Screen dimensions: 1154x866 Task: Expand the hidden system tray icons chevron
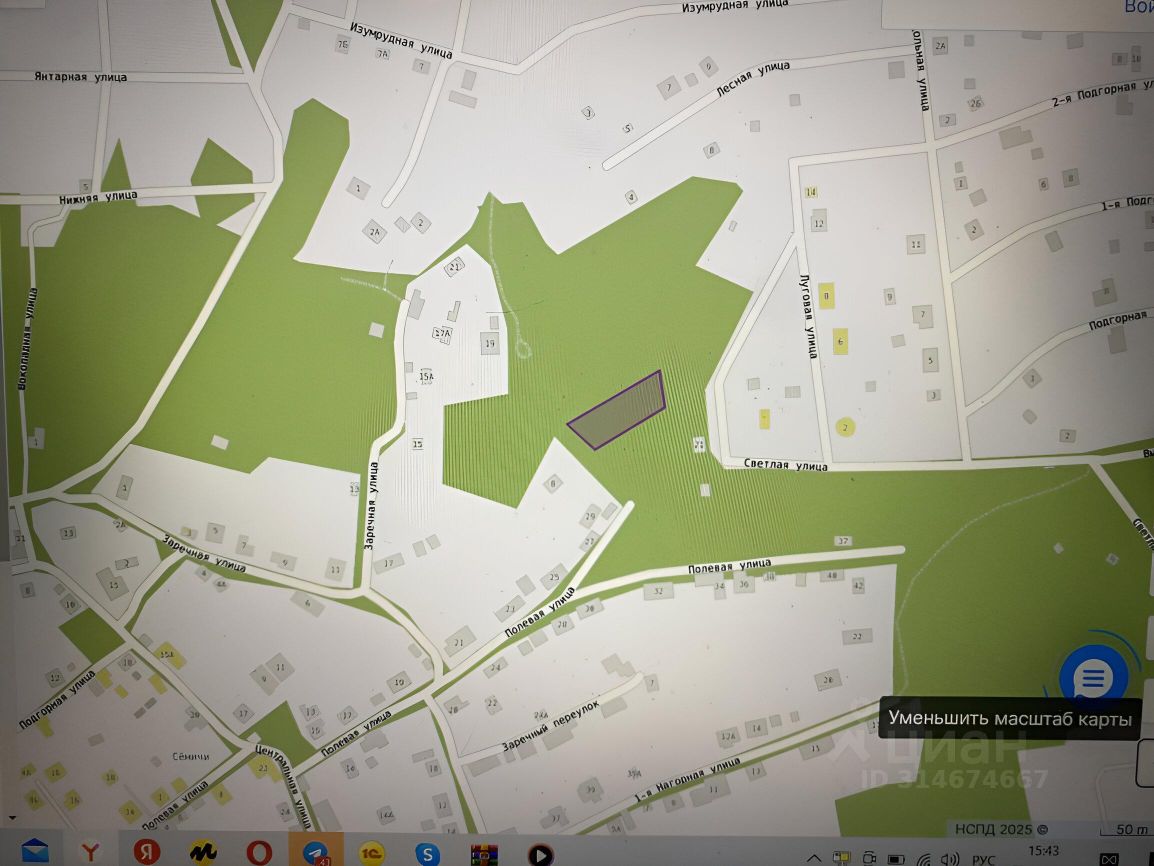[814, 858]
